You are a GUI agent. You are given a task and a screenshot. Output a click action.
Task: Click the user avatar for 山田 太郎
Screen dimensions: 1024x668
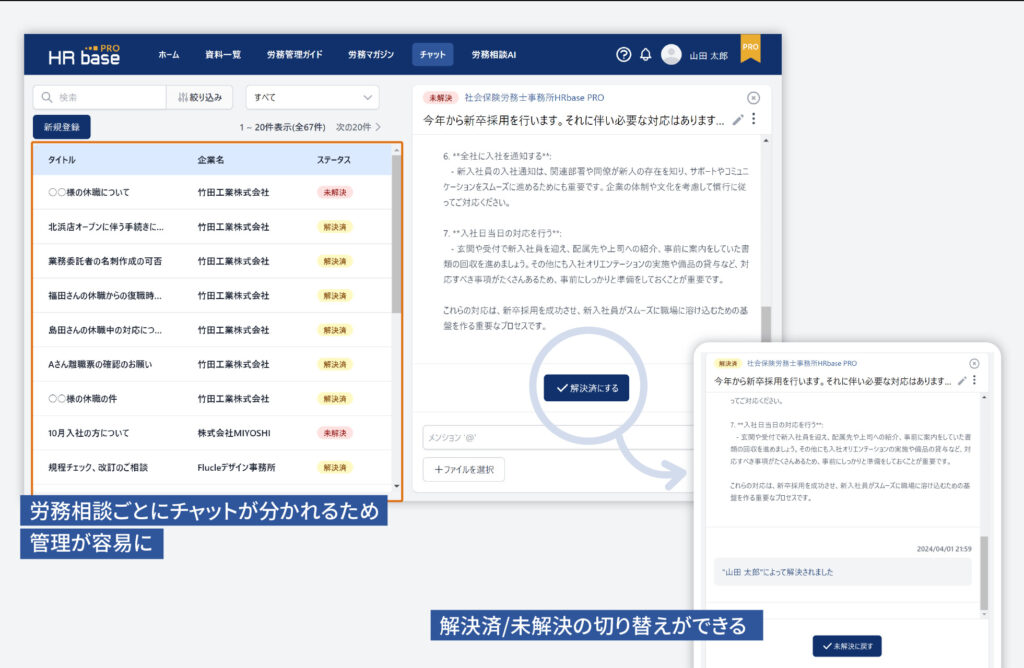coord(671,55)
